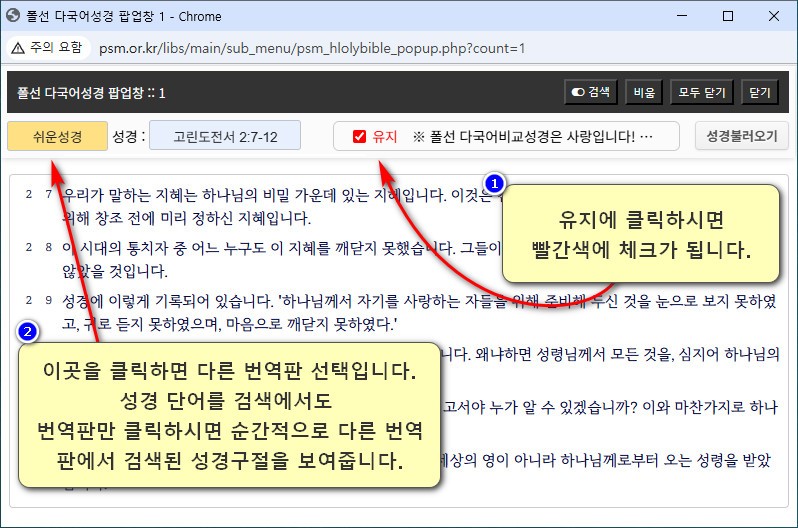
Task: Click the page URL in address bar
Action: [x=310, y=48]
